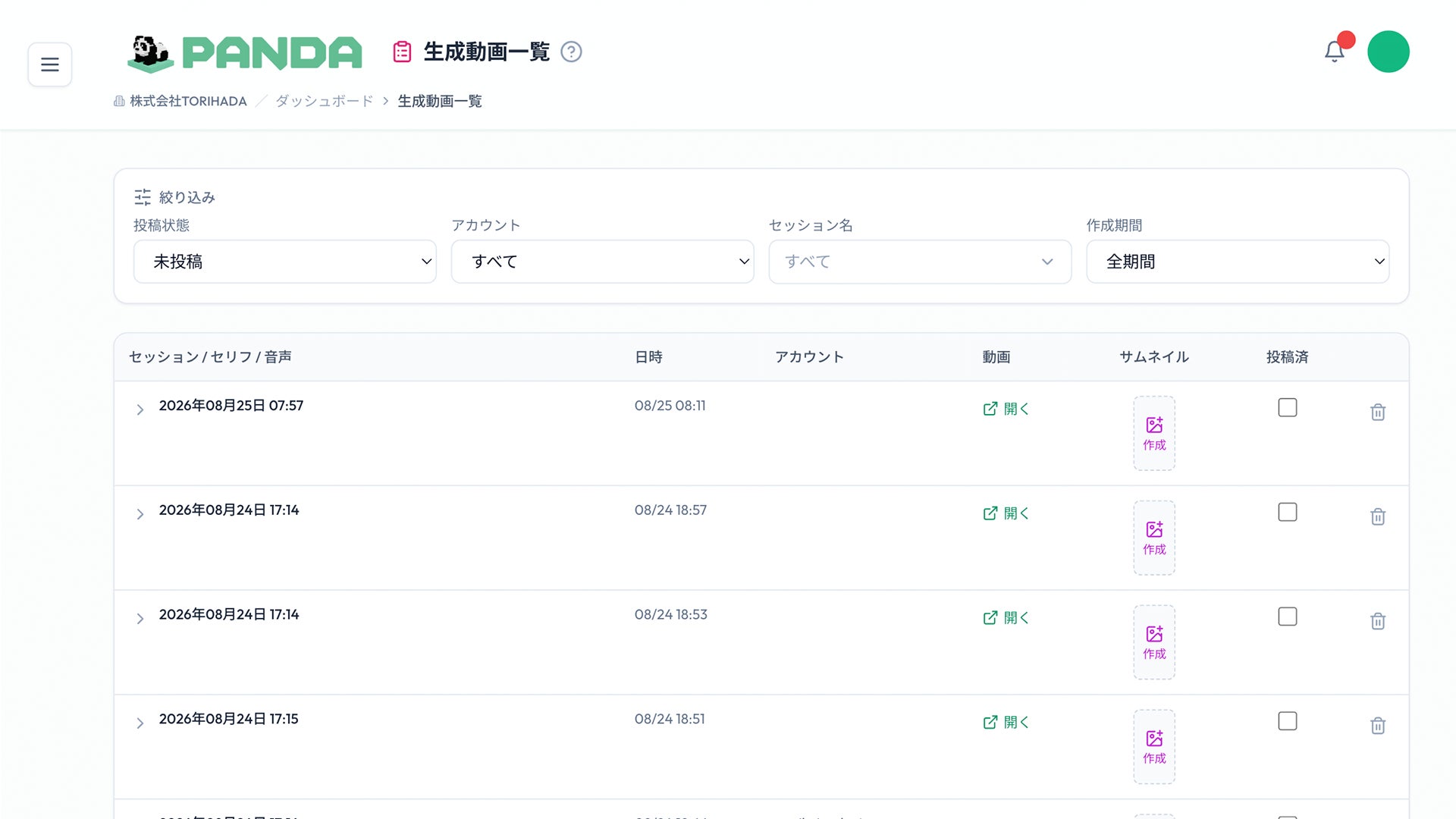
Task: Mark 08/24 18:51 row as posted
Action: pyautogui.click(x=1288, y=721)
